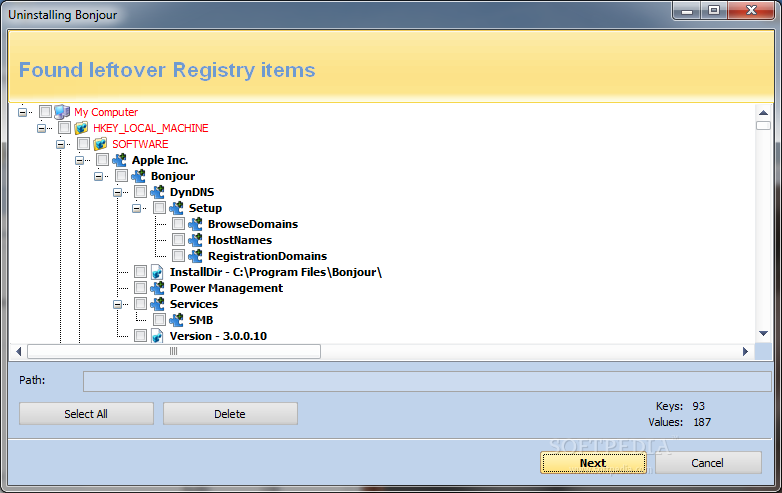This screenshot has height=493, width=782.
Task: Select InstallDir - C:\Program Files\Bonjour\ entry
Action: pyautogui.click(x=276, y=272)
